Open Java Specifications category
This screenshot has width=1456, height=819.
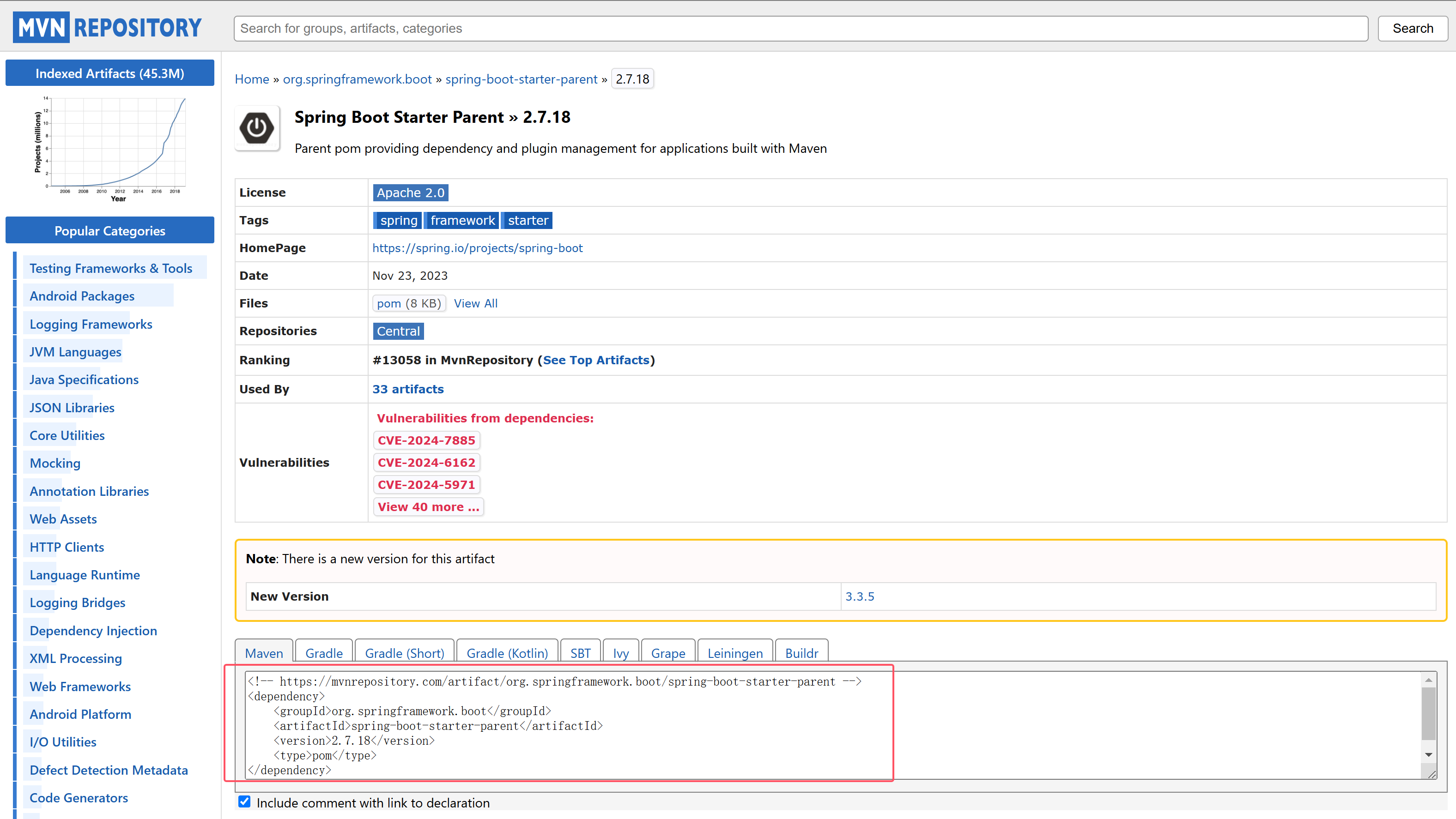coord(84,379)
